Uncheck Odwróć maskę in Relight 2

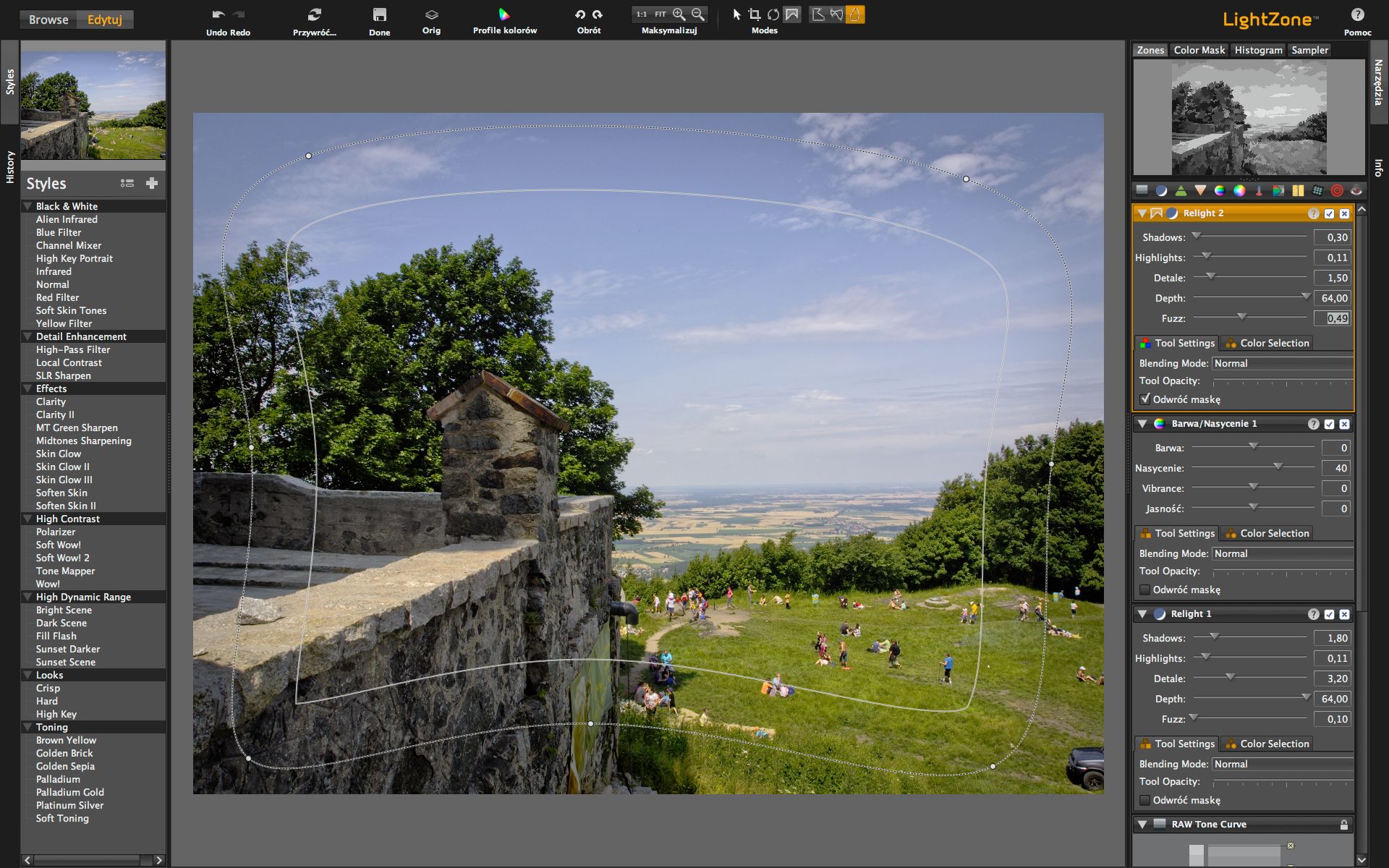(1145, 399)
